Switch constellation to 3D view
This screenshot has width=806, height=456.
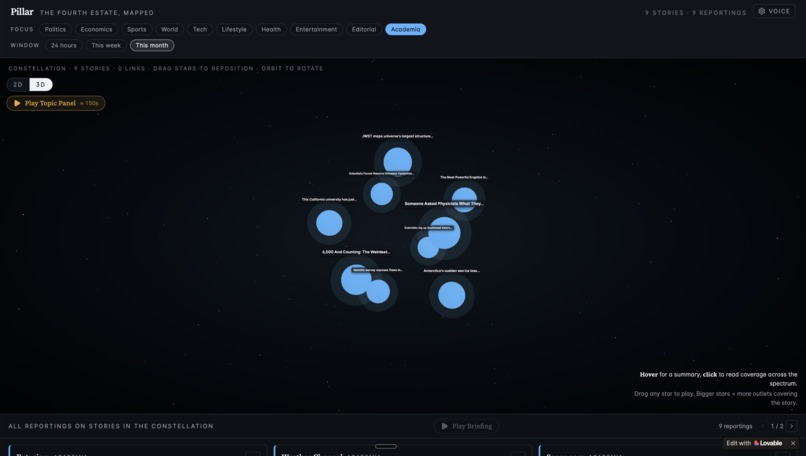[x=41, y=84]
